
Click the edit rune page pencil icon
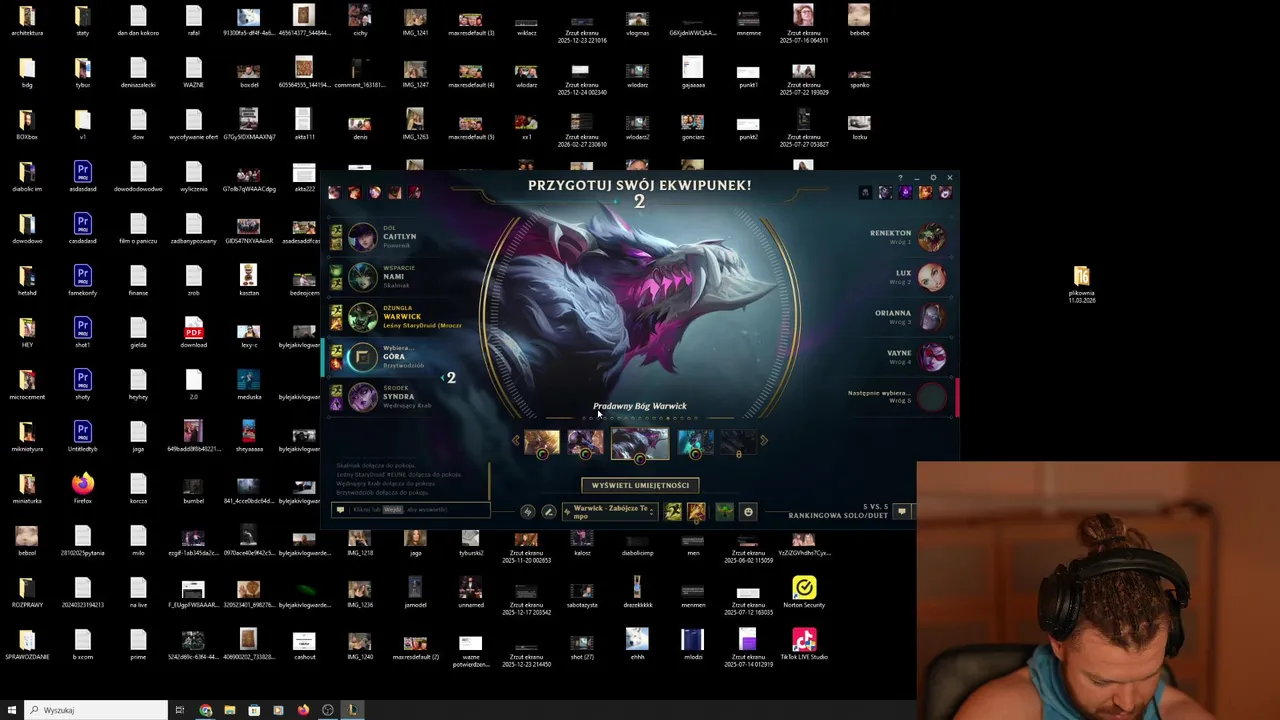[x=548, y=512]
